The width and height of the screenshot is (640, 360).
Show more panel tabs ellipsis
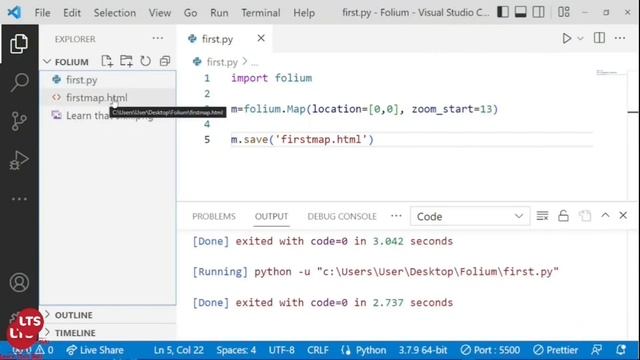click(396, 216)
